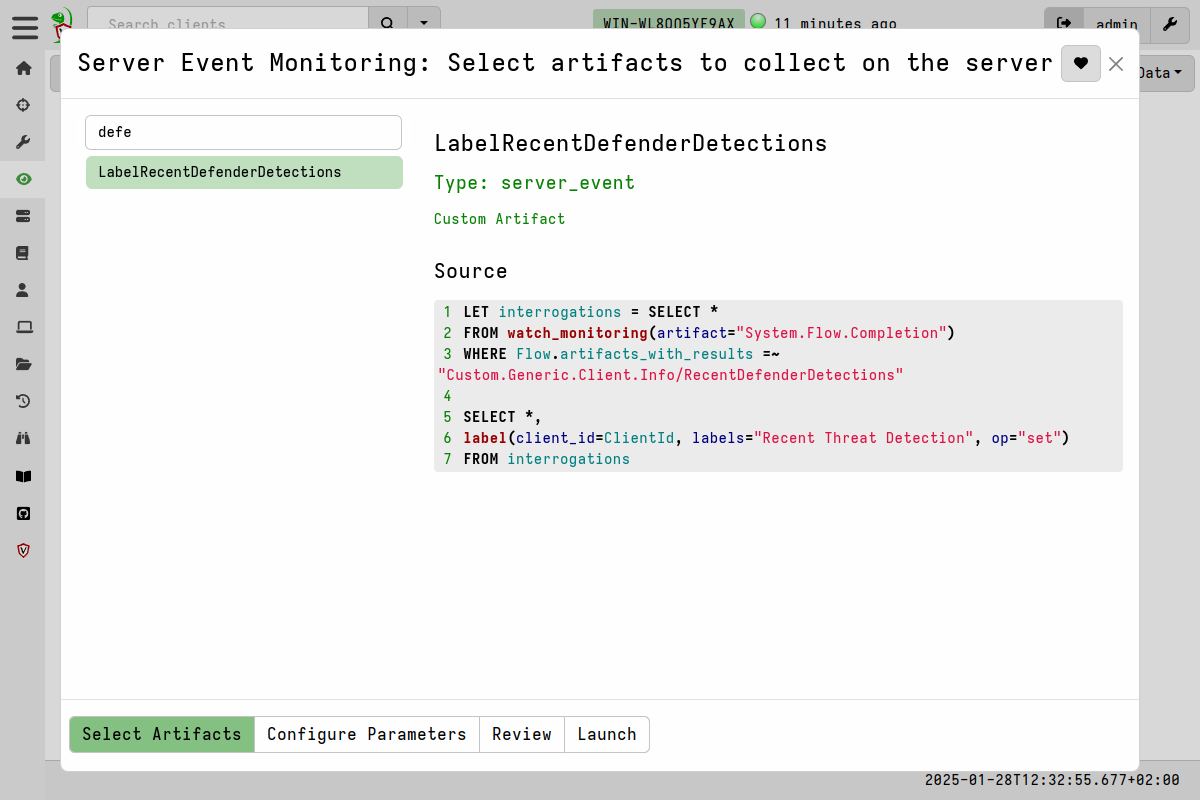
Task: Open the admin profile link
Action: (x=1117, y=24)
